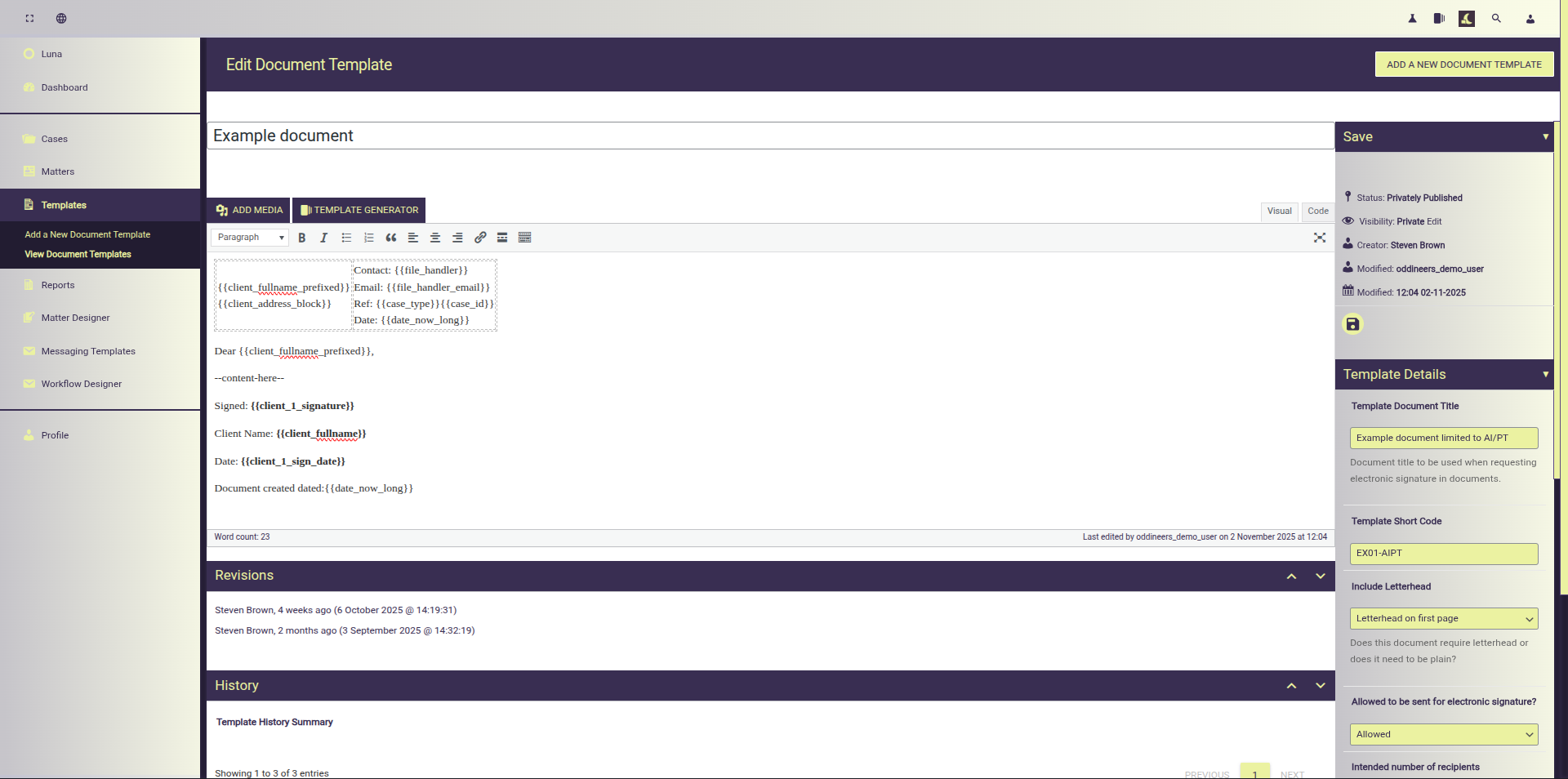Open search with magnifying glass icon
This screenshot has height=779, width=1568.
coord(1496,18)
